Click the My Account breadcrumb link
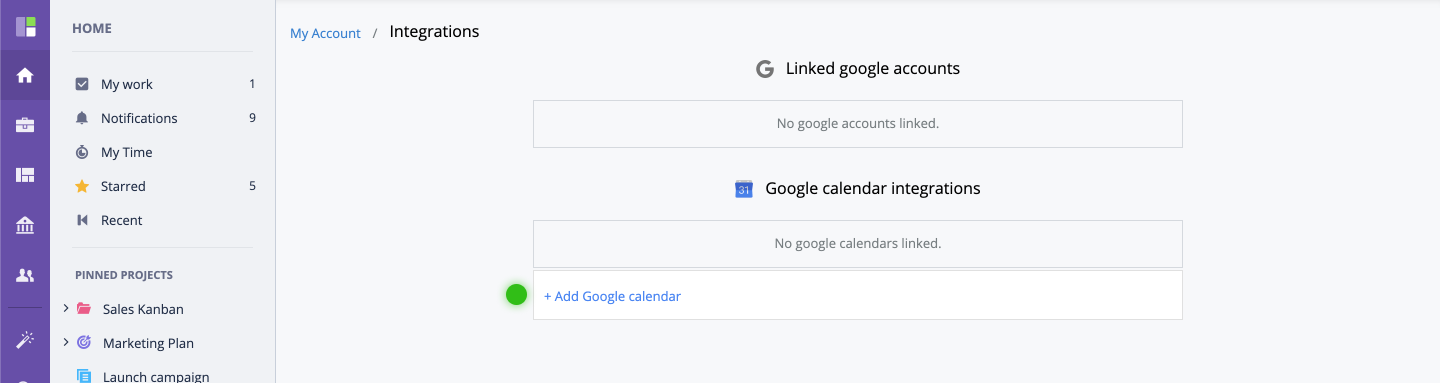1440x383 pixels. pyautogui.click(x=325, y=33)
